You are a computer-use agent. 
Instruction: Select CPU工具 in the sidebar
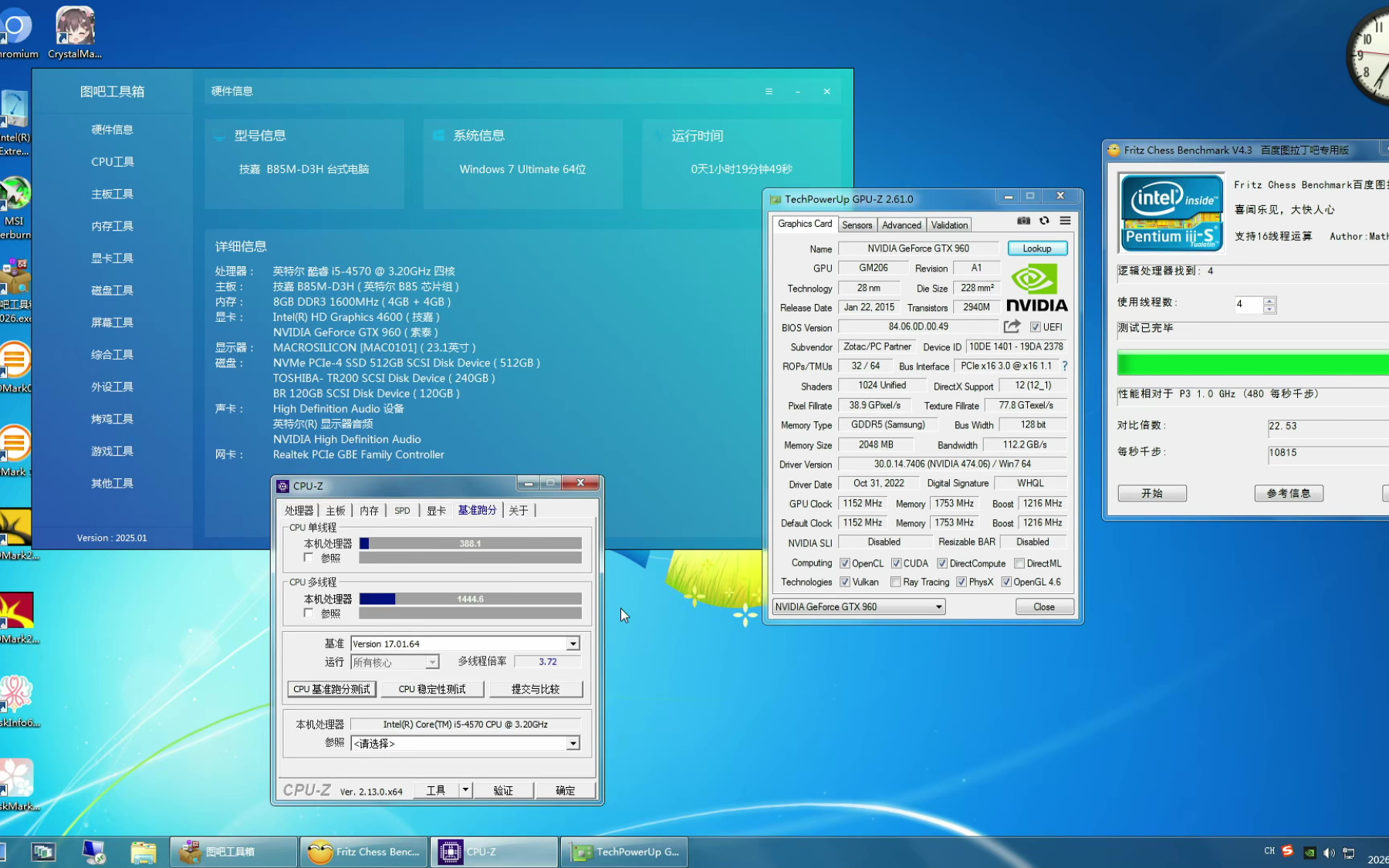click(113, 162)
